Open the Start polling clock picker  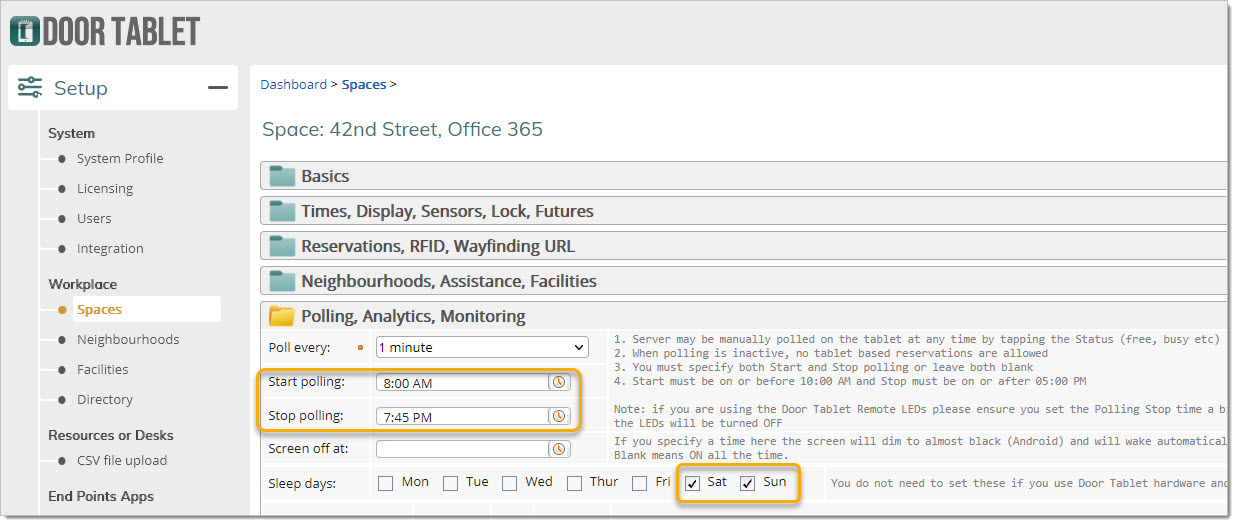[558, 383]
